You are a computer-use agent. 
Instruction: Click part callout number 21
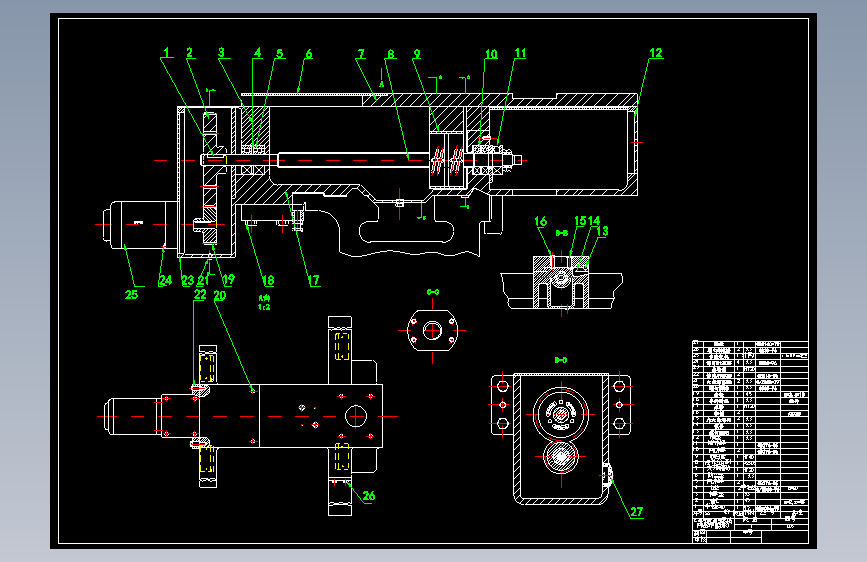(203, 280)
